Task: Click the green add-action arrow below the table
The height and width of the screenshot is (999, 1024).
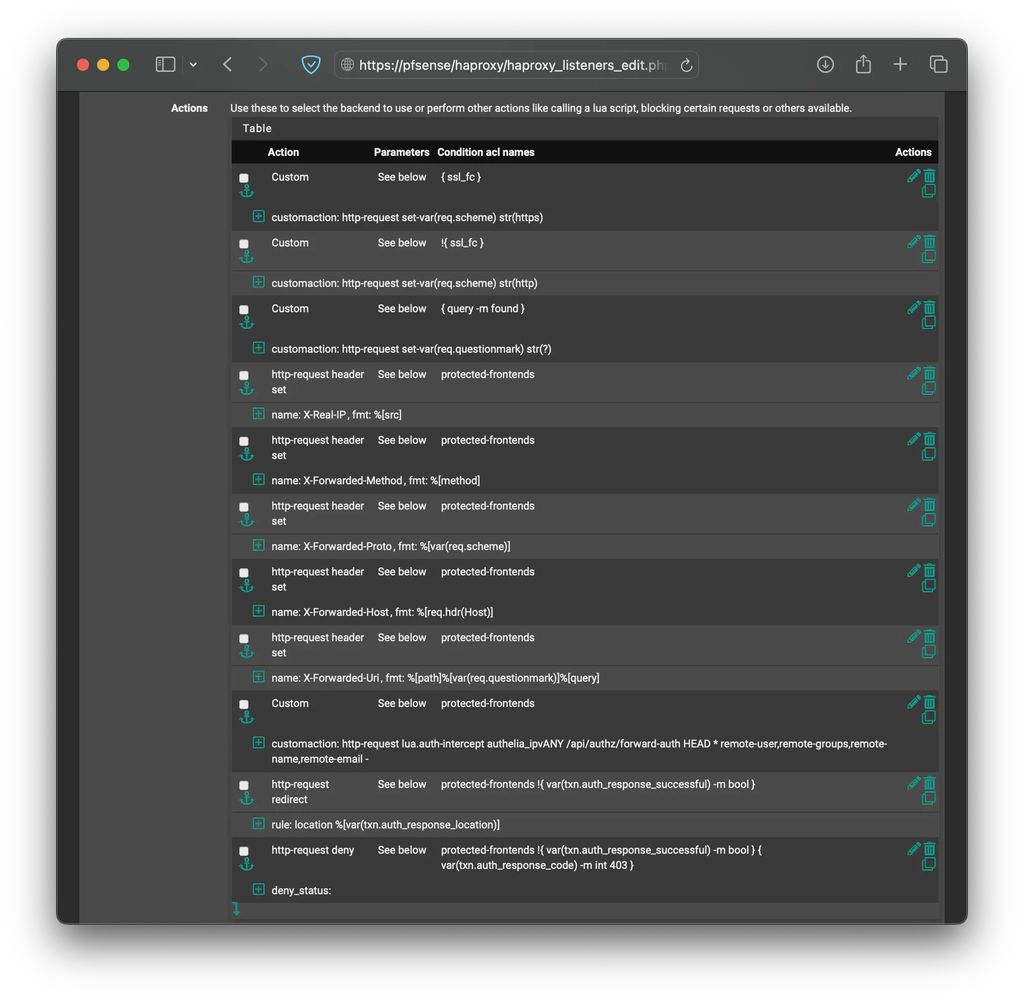Action: click(236, 908)
